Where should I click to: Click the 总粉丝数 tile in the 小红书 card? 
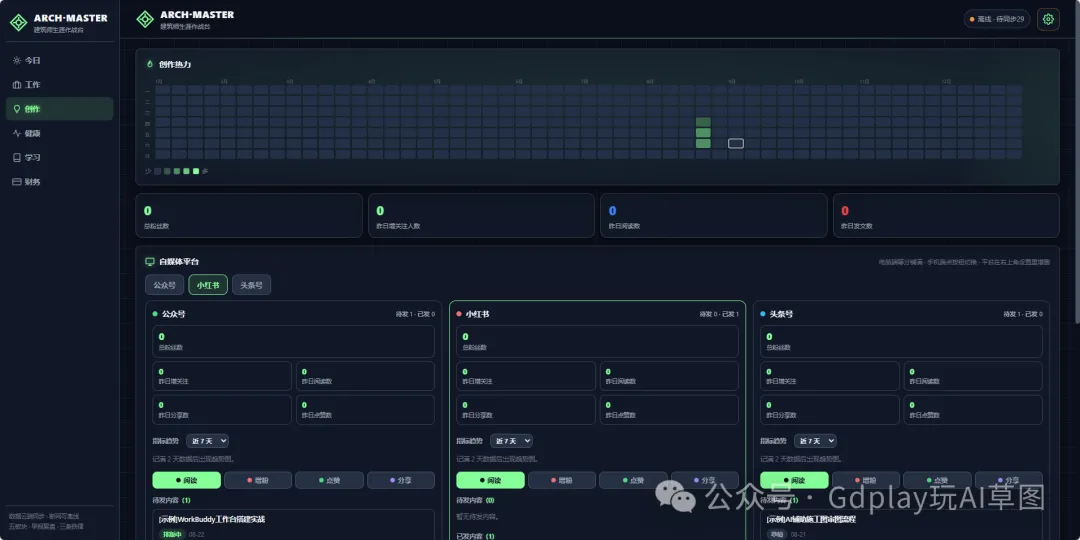pyautogui.click(x=597, y=342)
